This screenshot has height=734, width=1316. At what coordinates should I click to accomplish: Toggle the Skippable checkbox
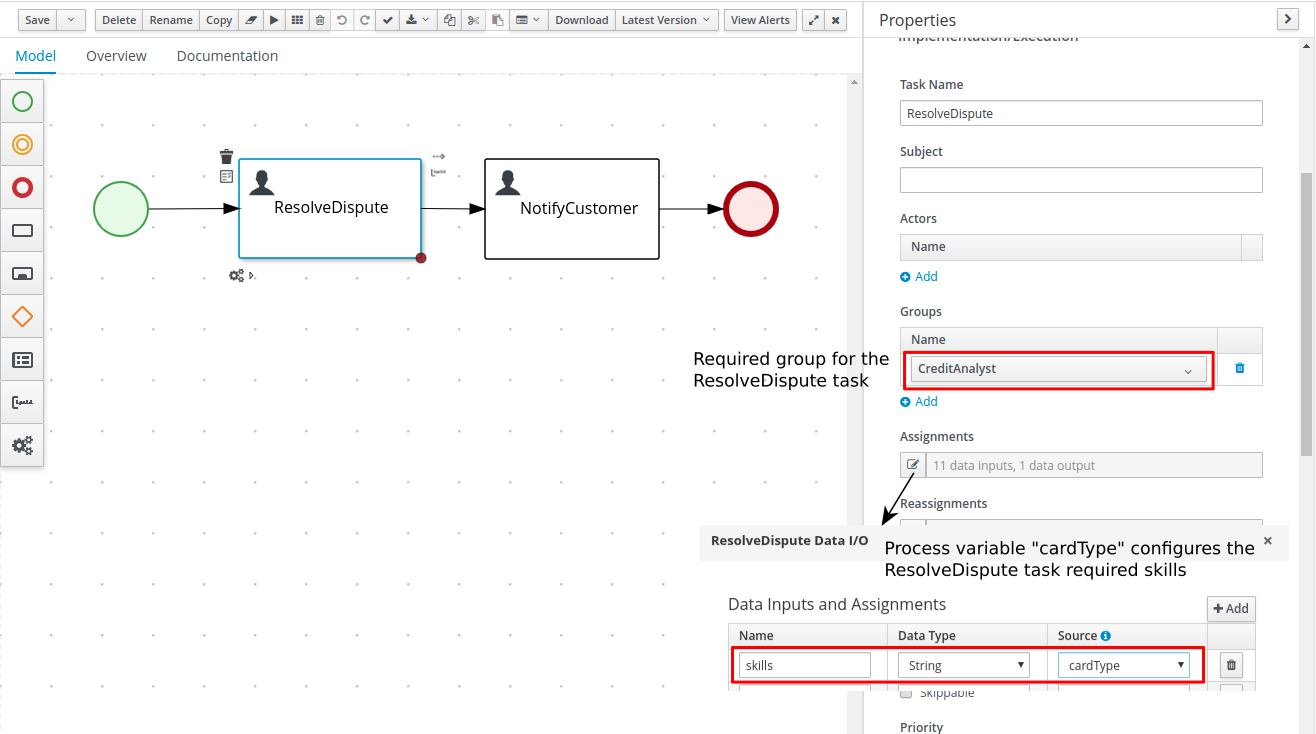[x=906, y=693]
